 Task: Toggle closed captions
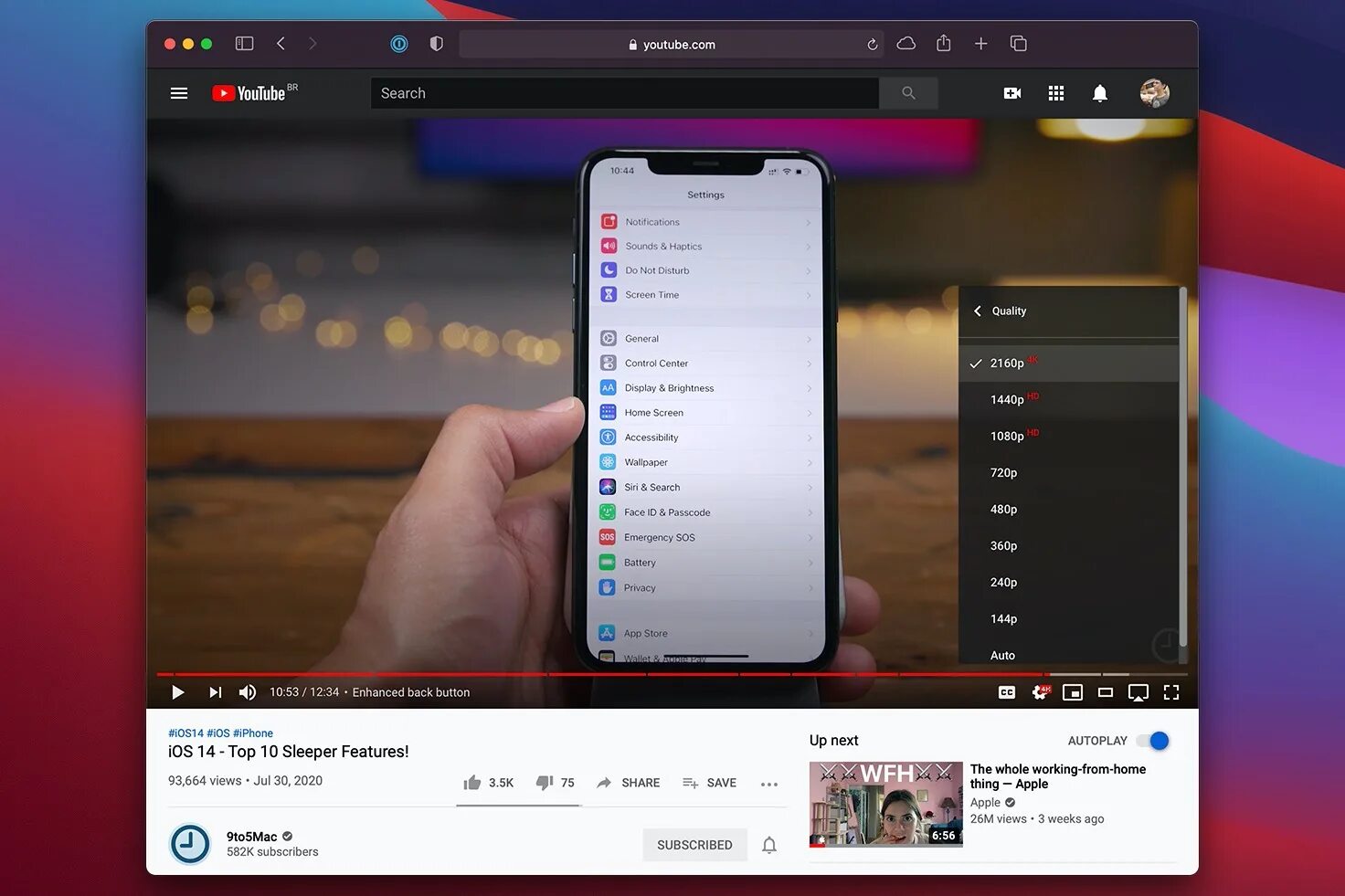[x=1007, y=692]
